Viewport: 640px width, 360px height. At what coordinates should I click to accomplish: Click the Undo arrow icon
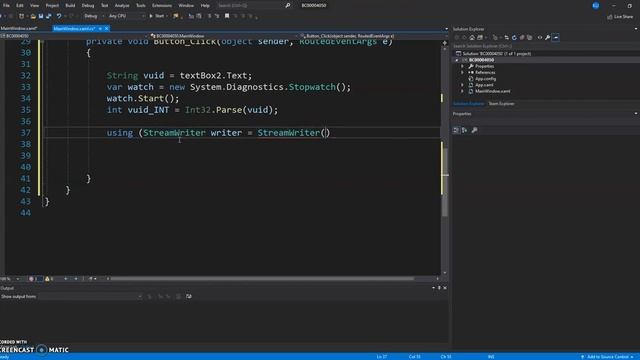59,16
